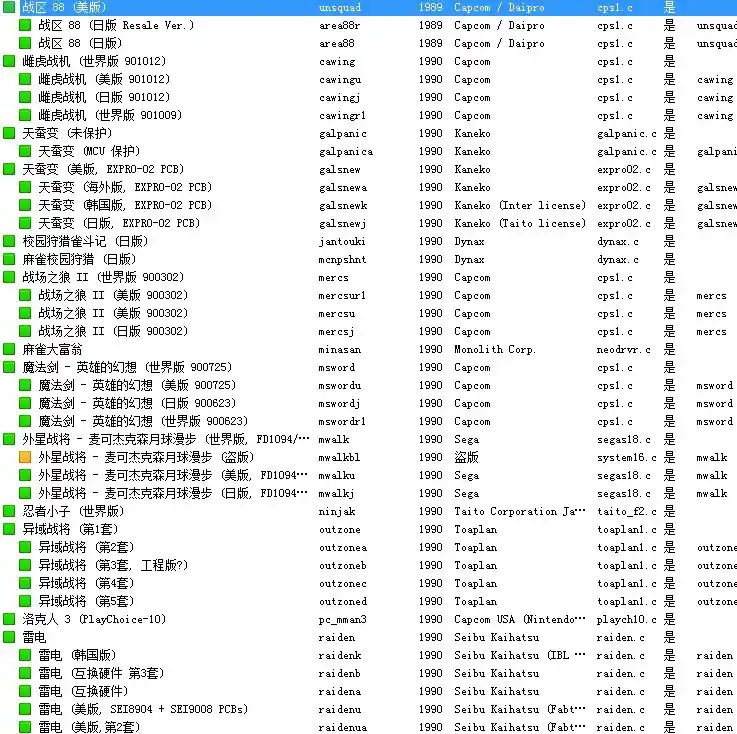The height and width of the screenshot is (734, 737).
Task: Select 异域战将 (第4套) entry
Action: (86, 583)
